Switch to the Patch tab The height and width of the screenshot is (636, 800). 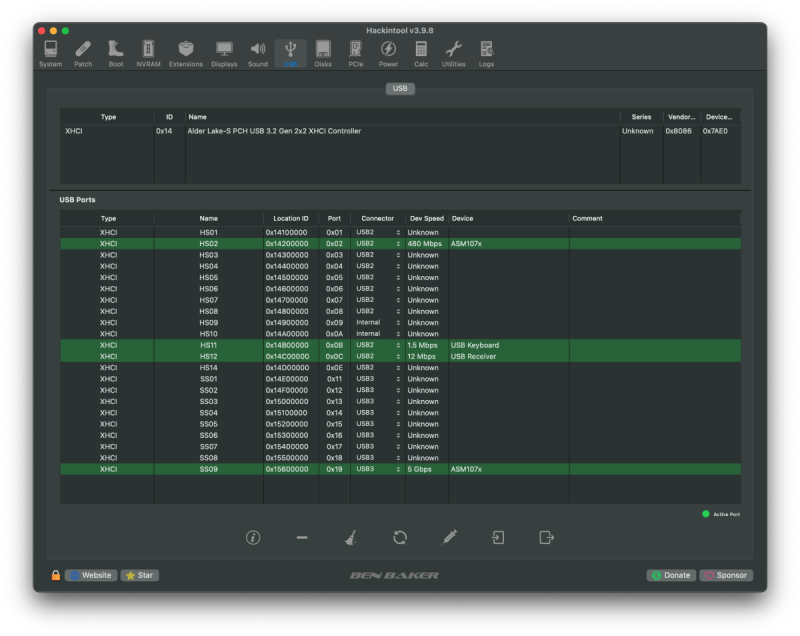(82, 54)
